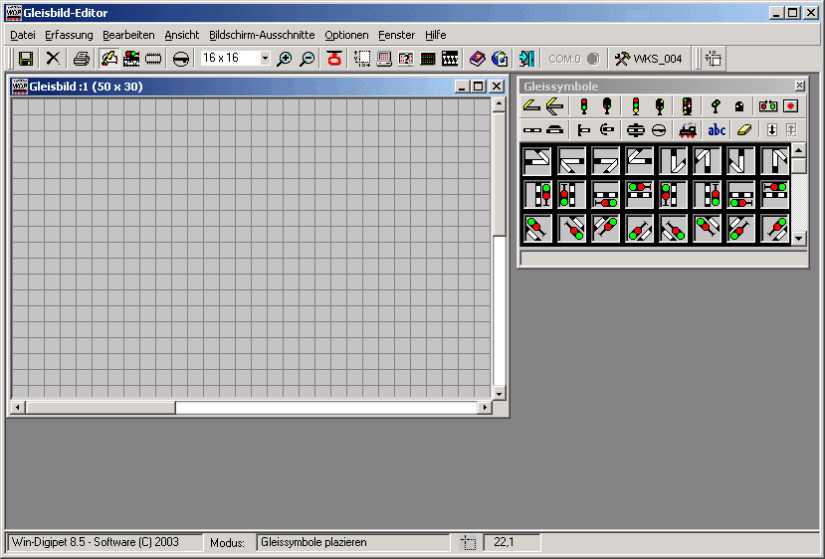The image size is (825, 559).
Task: Select the single red dot button category
Action: pyautogui.click(x=791, y=106)
